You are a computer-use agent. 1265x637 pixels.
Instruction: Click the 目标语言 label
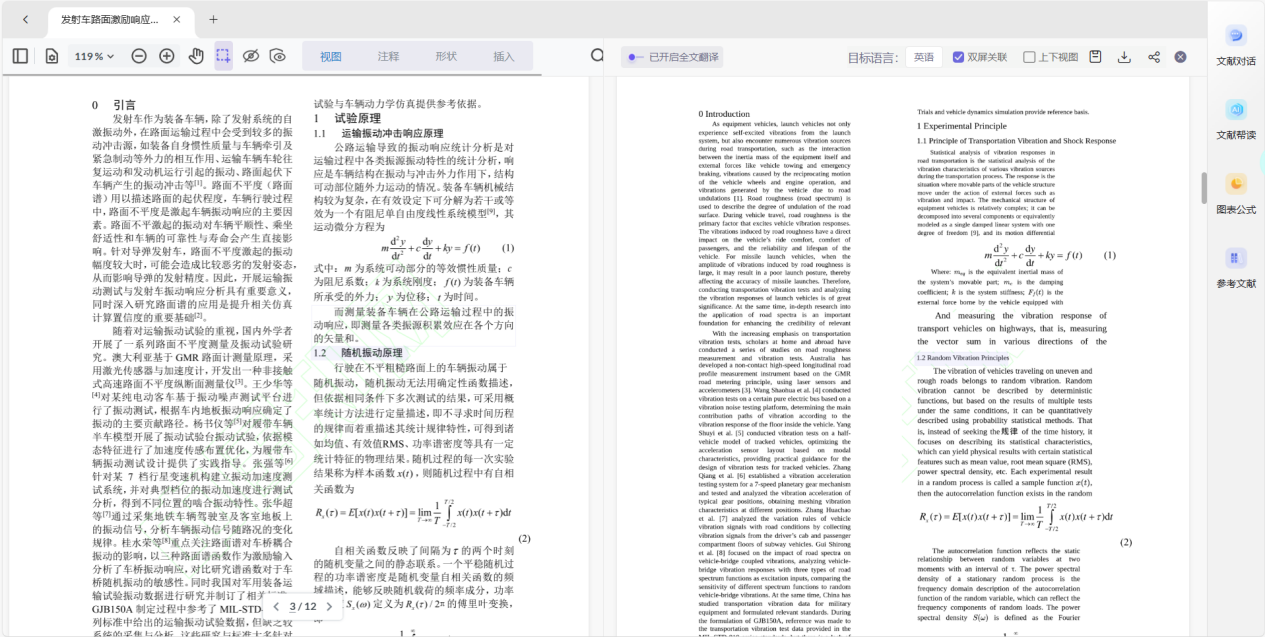(x=874, y=57)
